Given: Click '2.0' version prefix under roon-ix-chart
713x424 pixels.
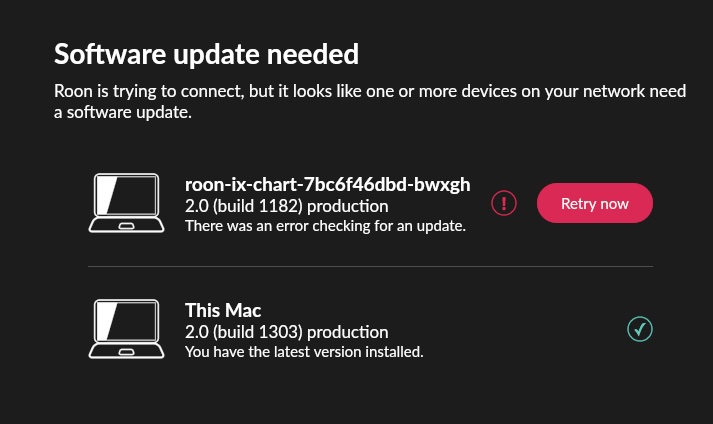Looking at the screenshot, I should 196,206.
